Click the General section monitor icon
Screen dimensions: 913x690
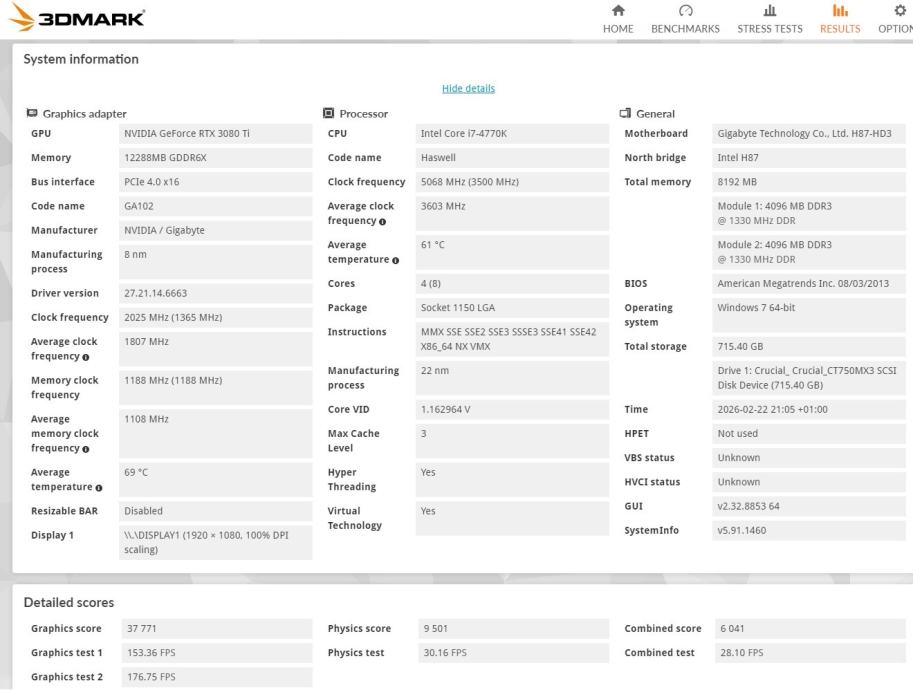coord(625,113)
